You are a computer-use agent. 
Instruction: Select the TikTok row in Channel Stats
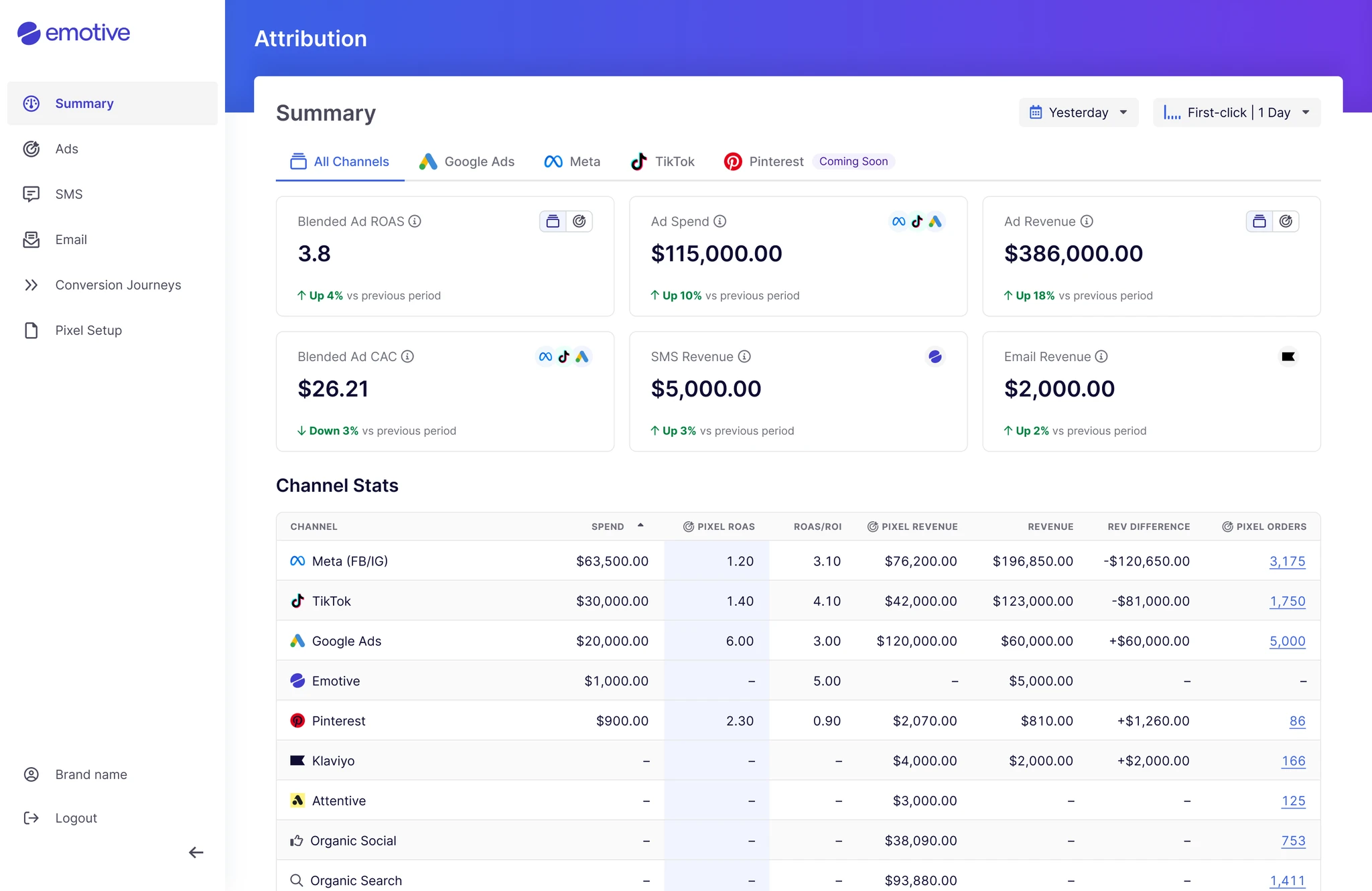[x=332, y=601]
